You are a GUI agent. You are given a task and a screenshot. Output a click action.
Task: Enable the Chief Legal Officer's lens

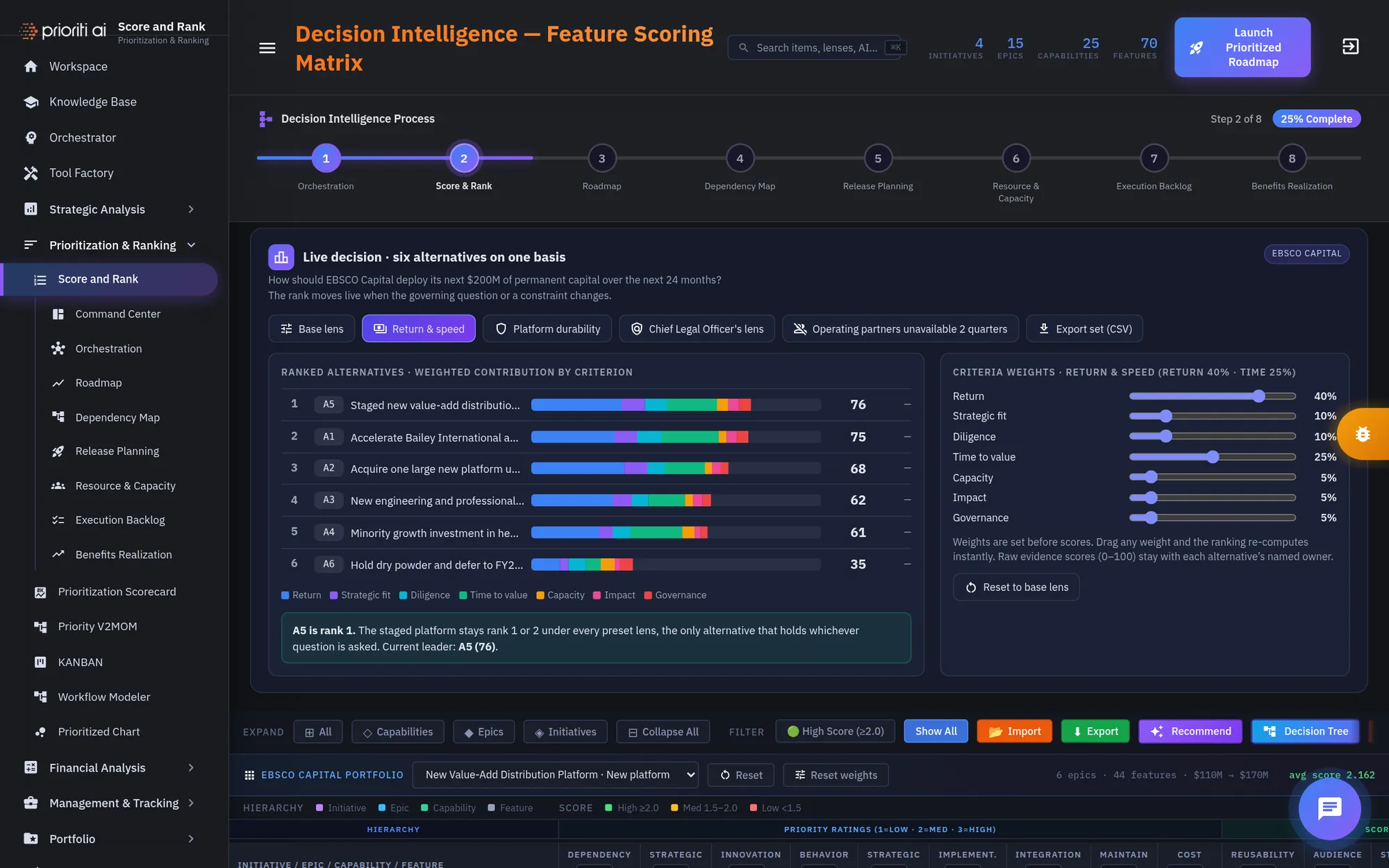(x=697, y=328)
